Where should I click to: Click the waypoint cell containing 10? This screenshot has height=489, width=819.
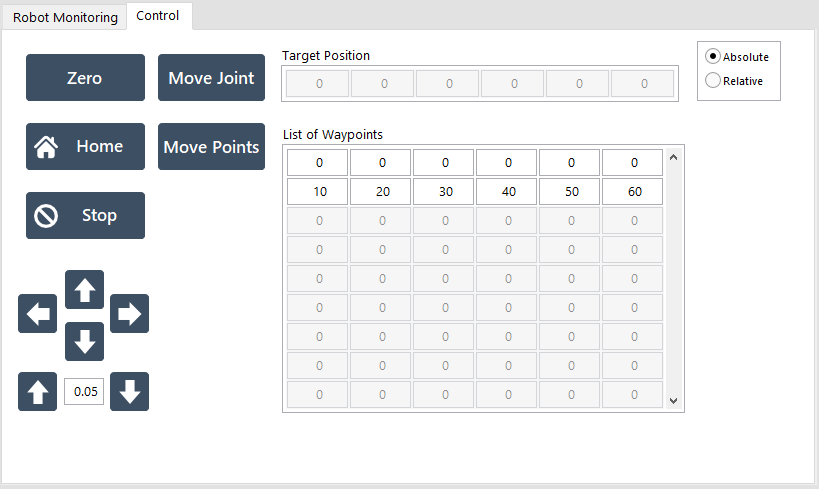(318, 191)
